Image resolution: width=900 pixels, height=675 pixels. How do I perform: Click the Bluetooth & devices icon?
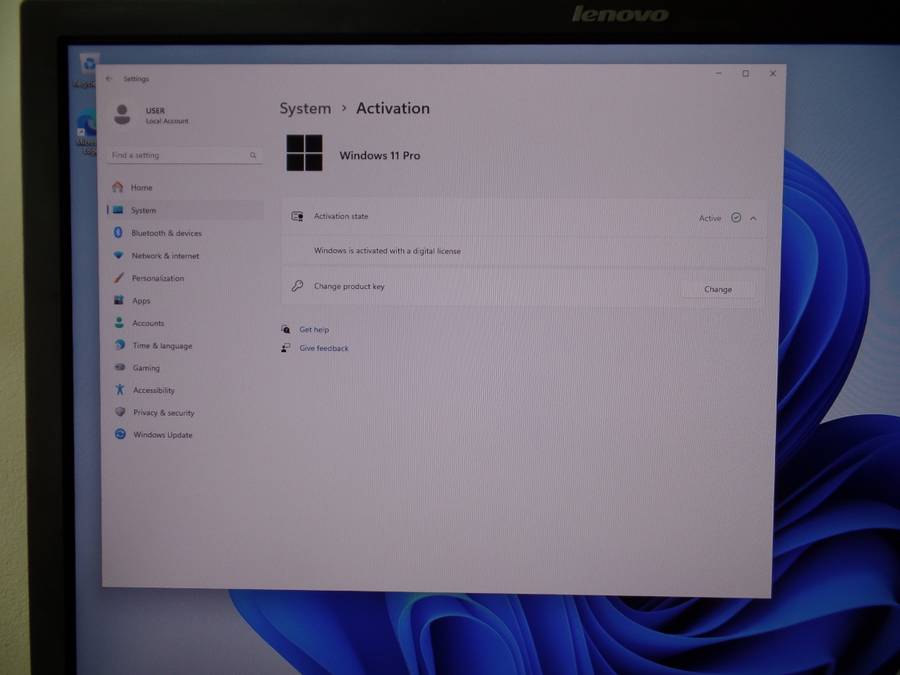(118, 233)
